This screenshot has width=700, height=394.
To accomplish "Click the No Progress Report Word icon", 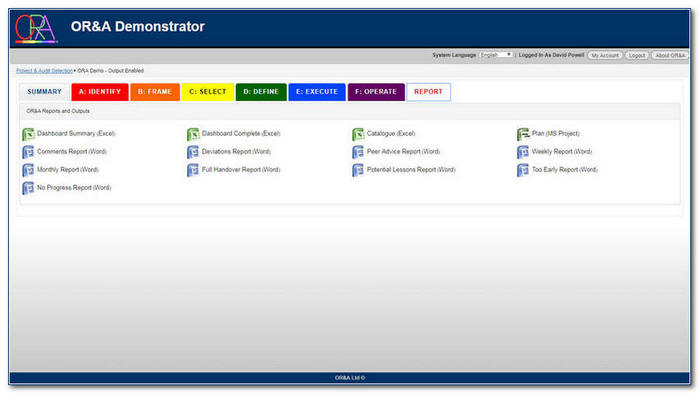I will coord(28,188).
